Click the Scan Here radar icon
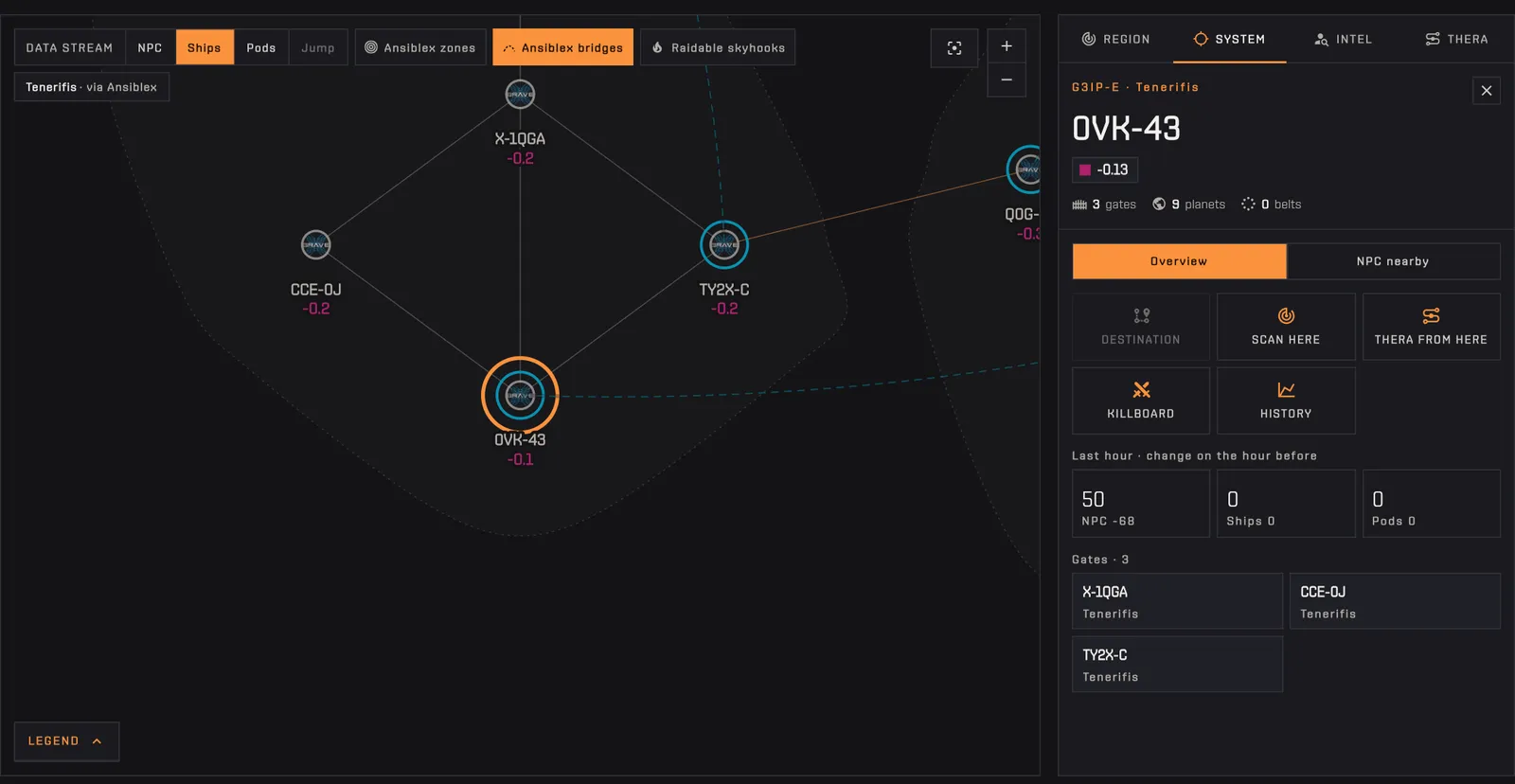This screenshot has width=1515, height=784. pos(1286,315)
